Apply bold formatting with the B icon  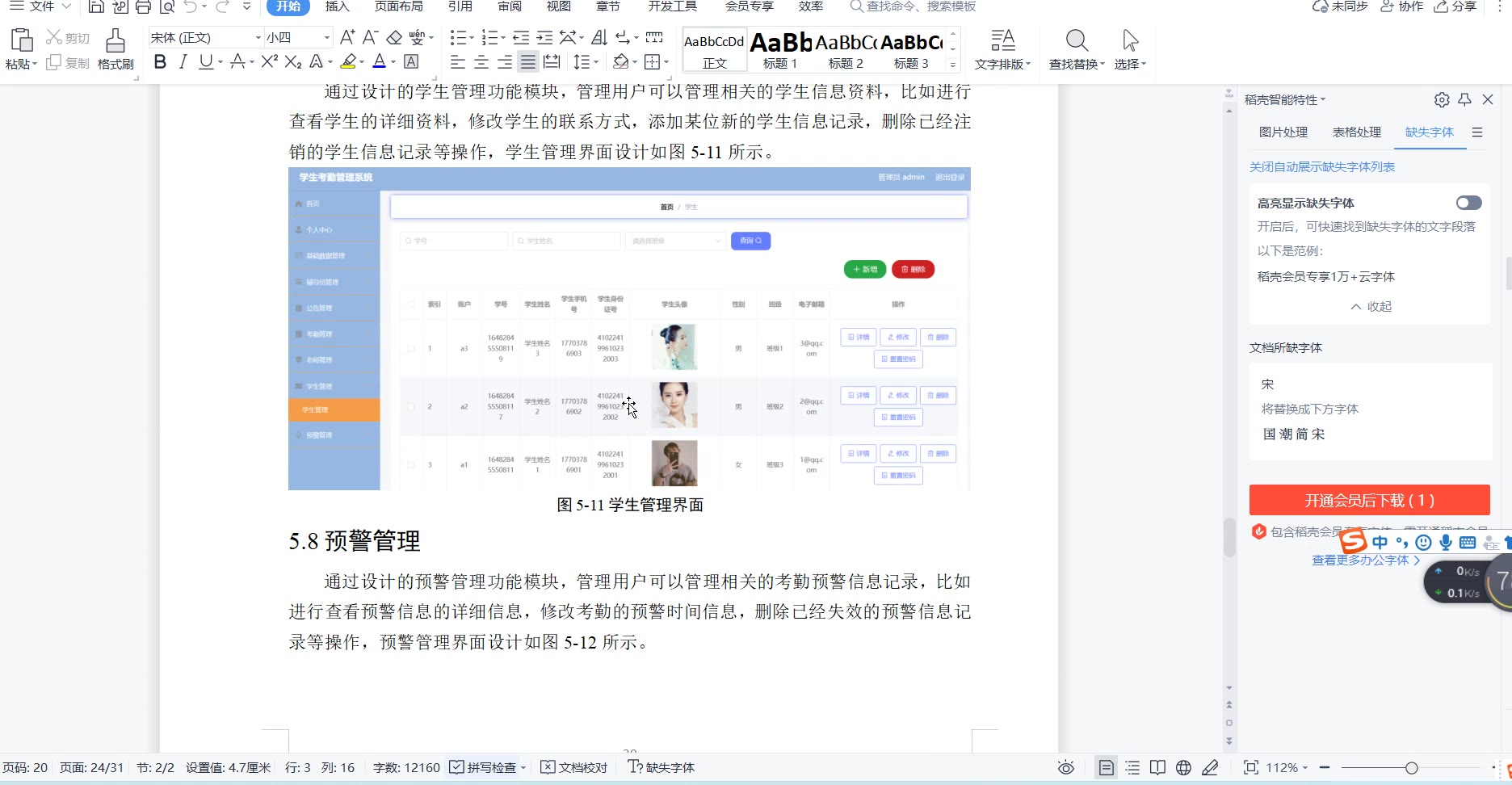tap(160, 62)
